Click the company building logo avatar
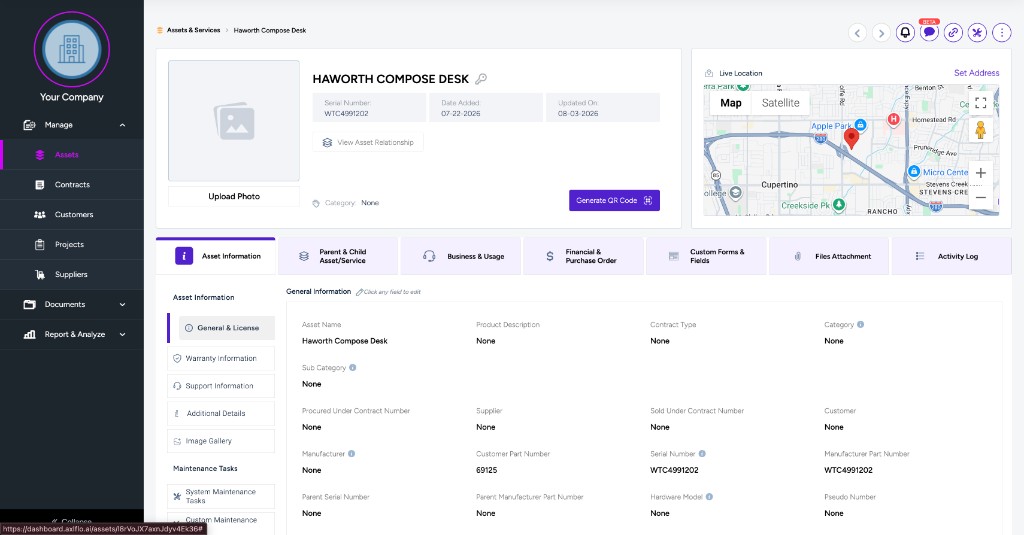The image size is (1024, 535). [x=72, y=50]
